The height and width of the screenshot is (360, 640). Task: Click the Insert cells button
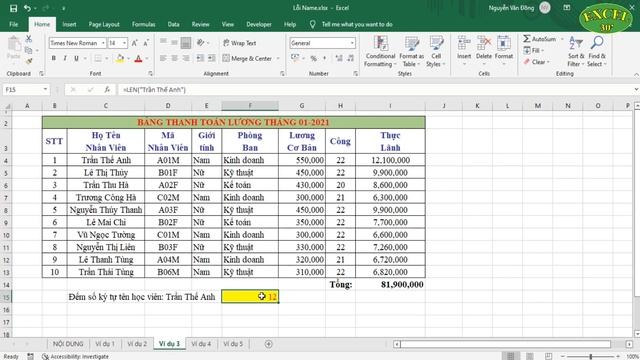464,51
